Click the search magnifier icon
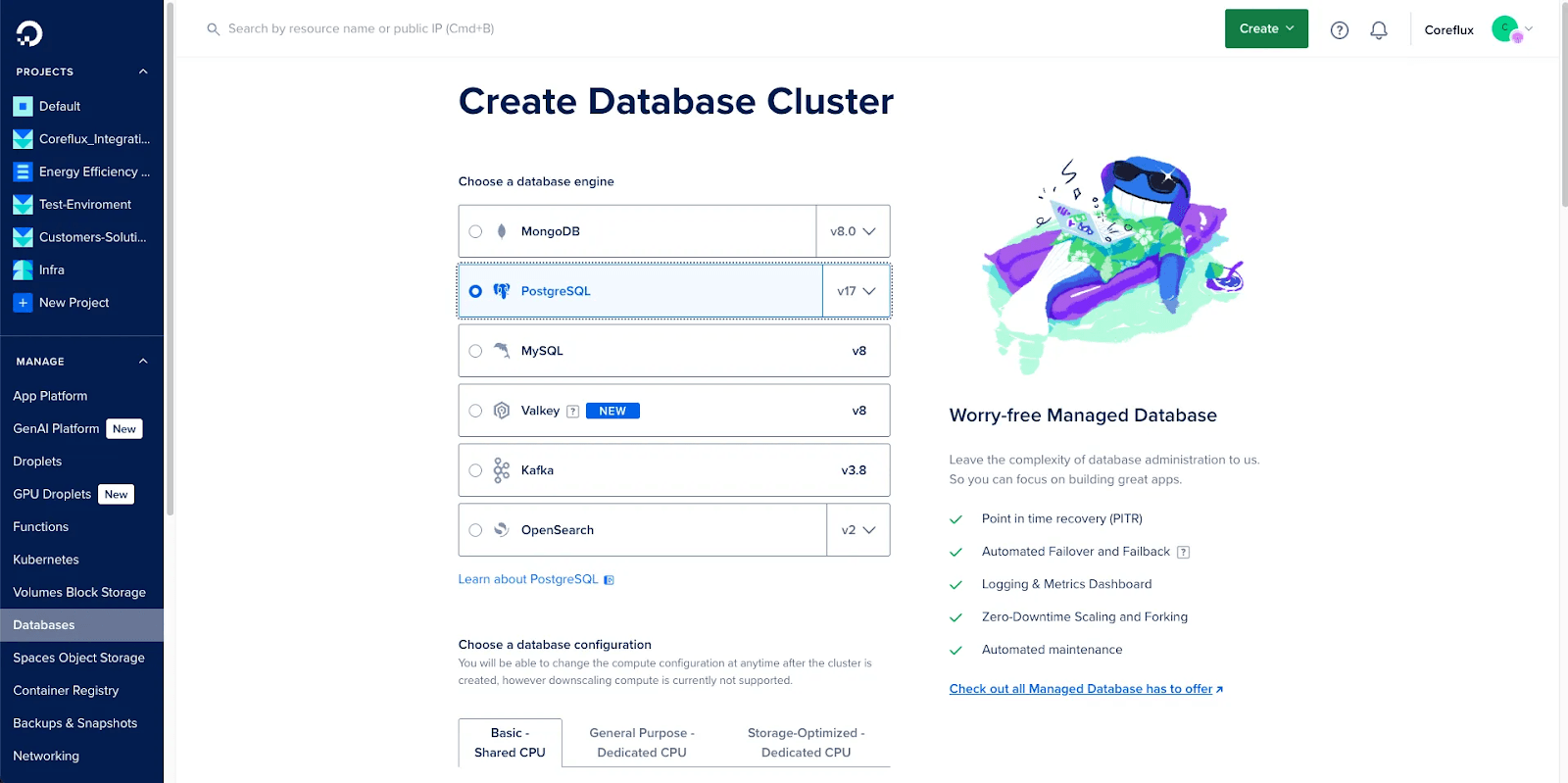1568x783 pixels. [213, 29]
